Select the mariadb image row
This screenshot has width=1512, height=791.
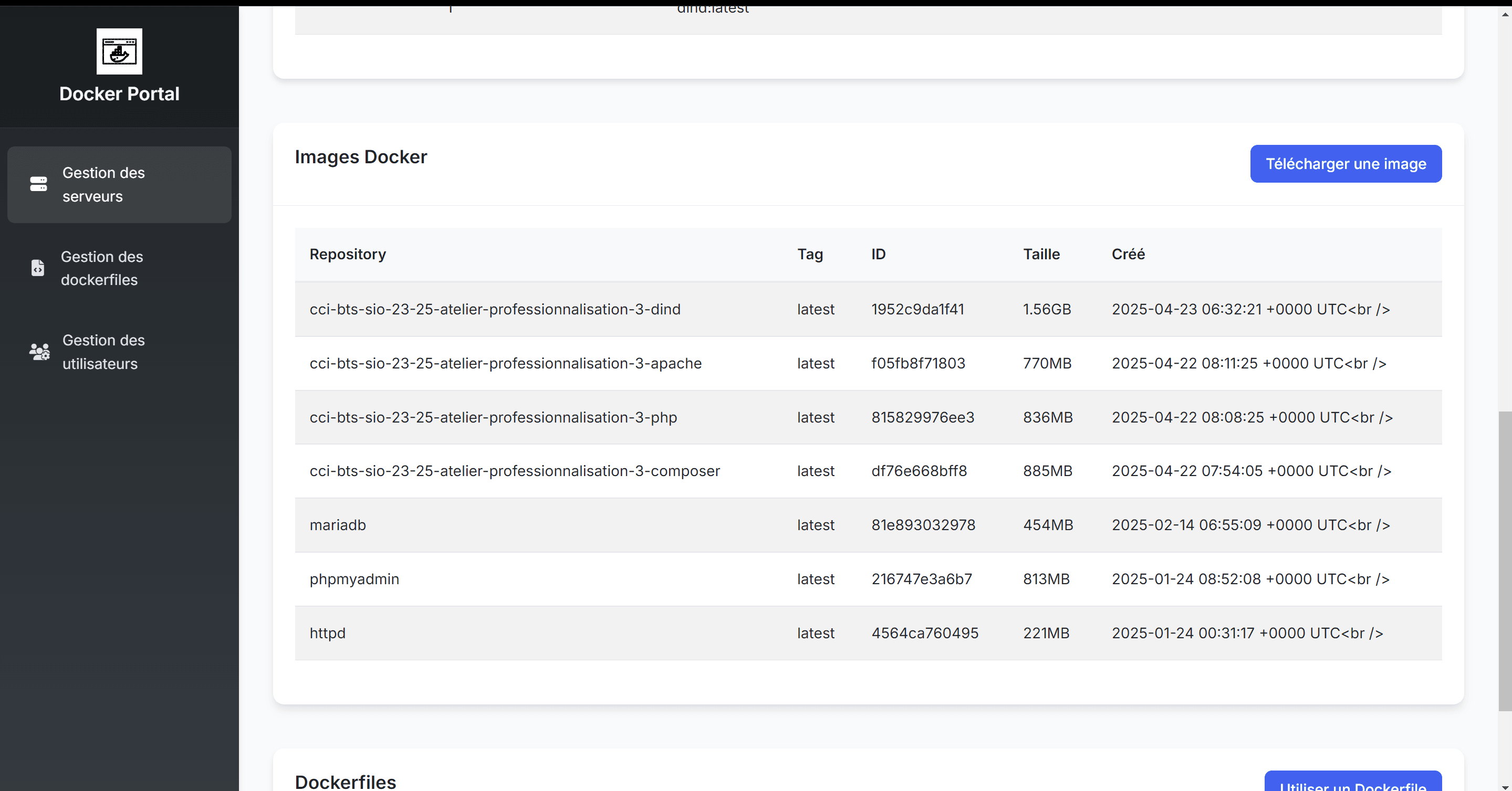pyautogui.click(x=338, y=525)
